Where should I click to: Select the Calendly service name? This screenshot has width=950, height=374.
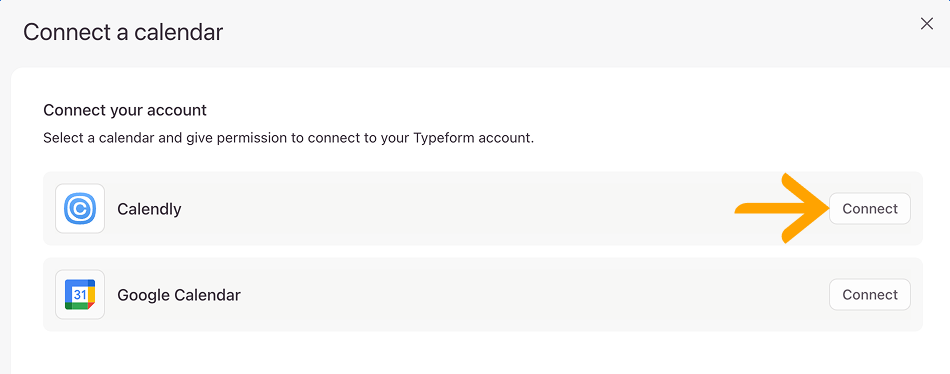tap(149, 209)
